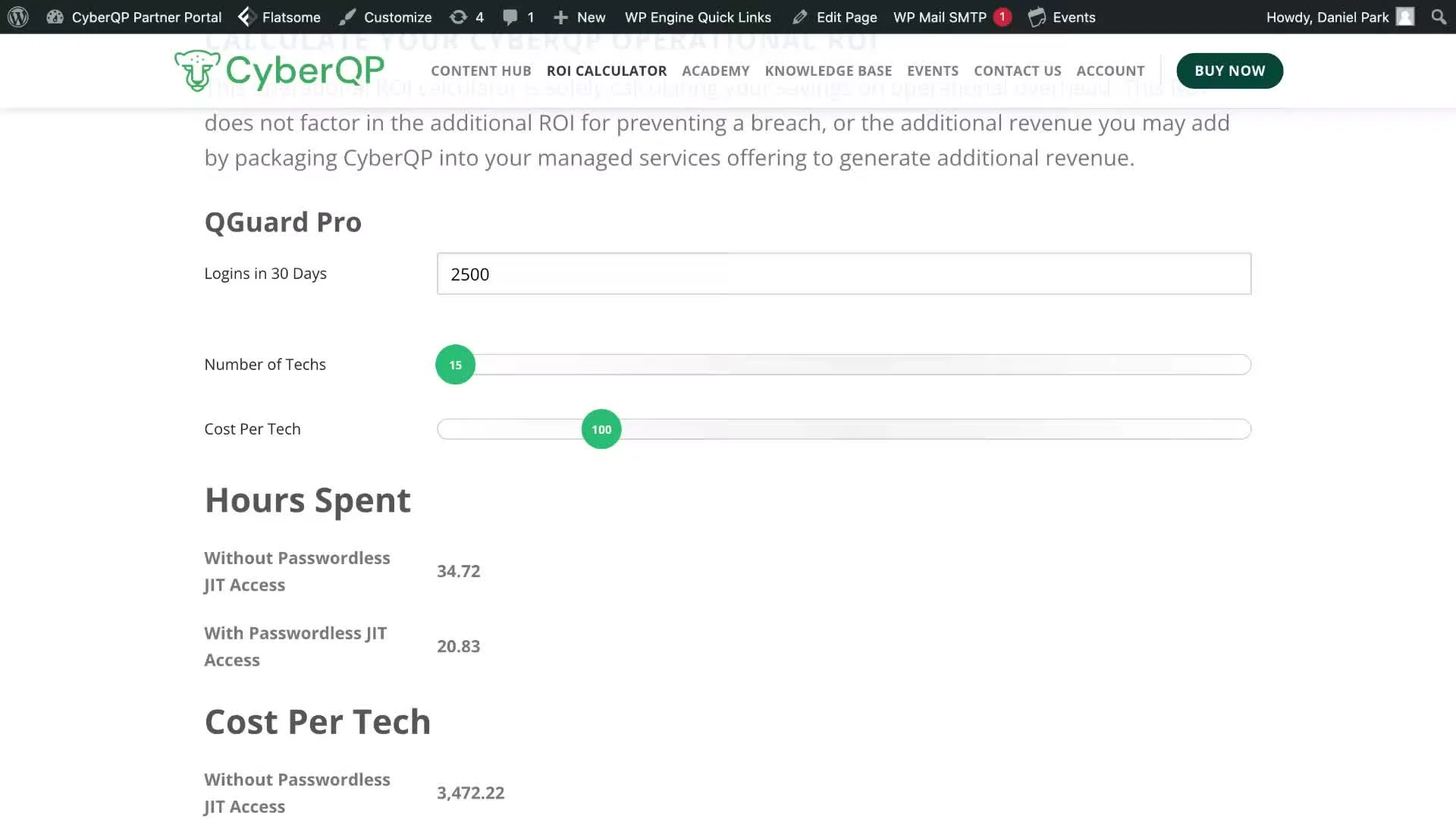Screen dimensions: 1456x819
Task: Click the Hours Spent heading
Action: (308, 500)
